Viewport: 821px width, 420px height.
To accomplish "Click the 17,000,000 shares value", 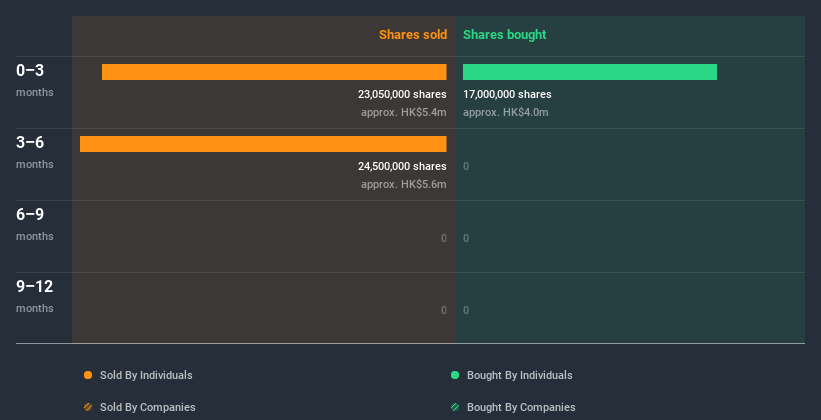I will tap(507, 94).
